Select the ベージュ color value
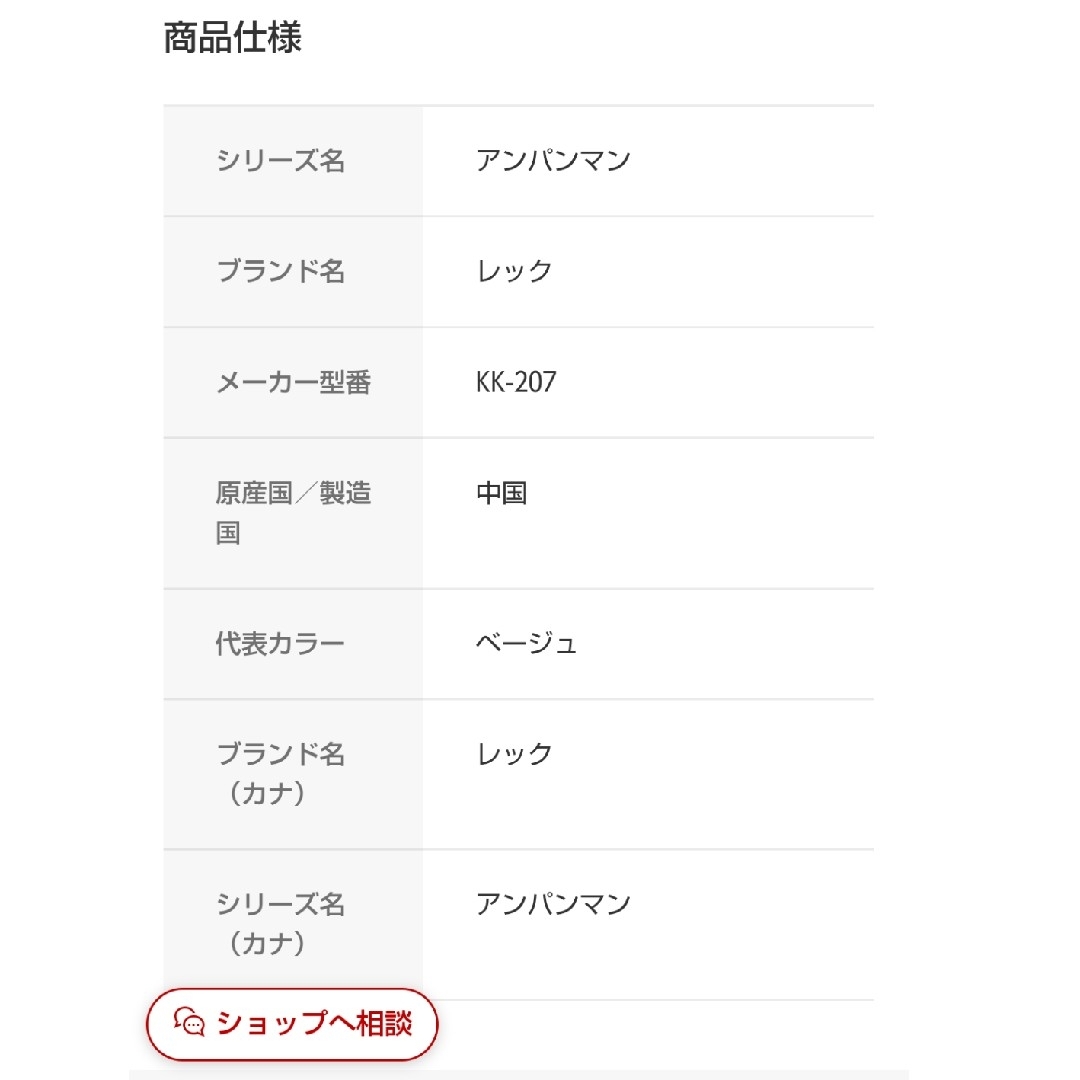 [x=526, y=644]
